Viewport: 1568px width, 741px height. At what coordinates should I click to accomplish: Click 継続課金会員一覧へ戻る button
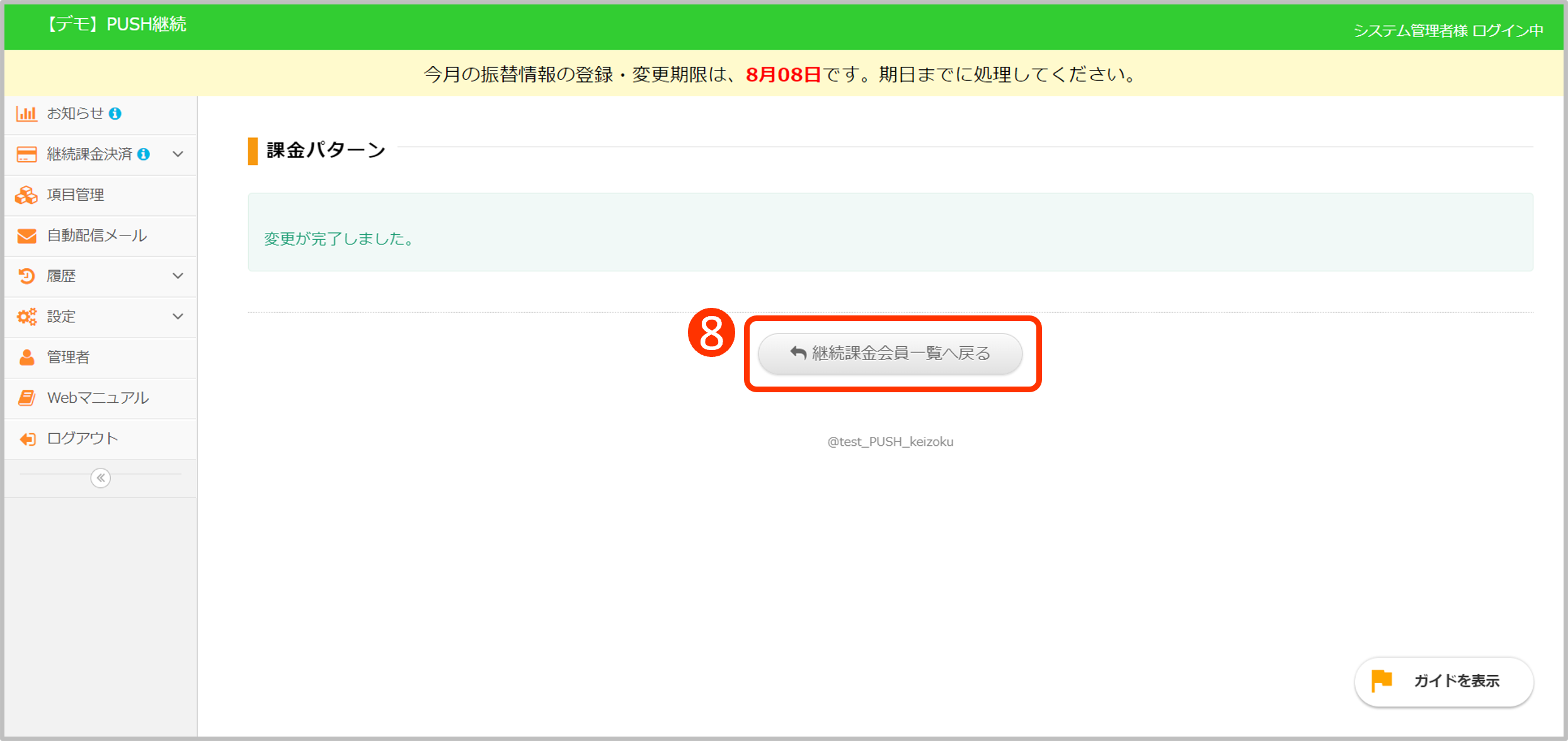[x=890, y=354]
